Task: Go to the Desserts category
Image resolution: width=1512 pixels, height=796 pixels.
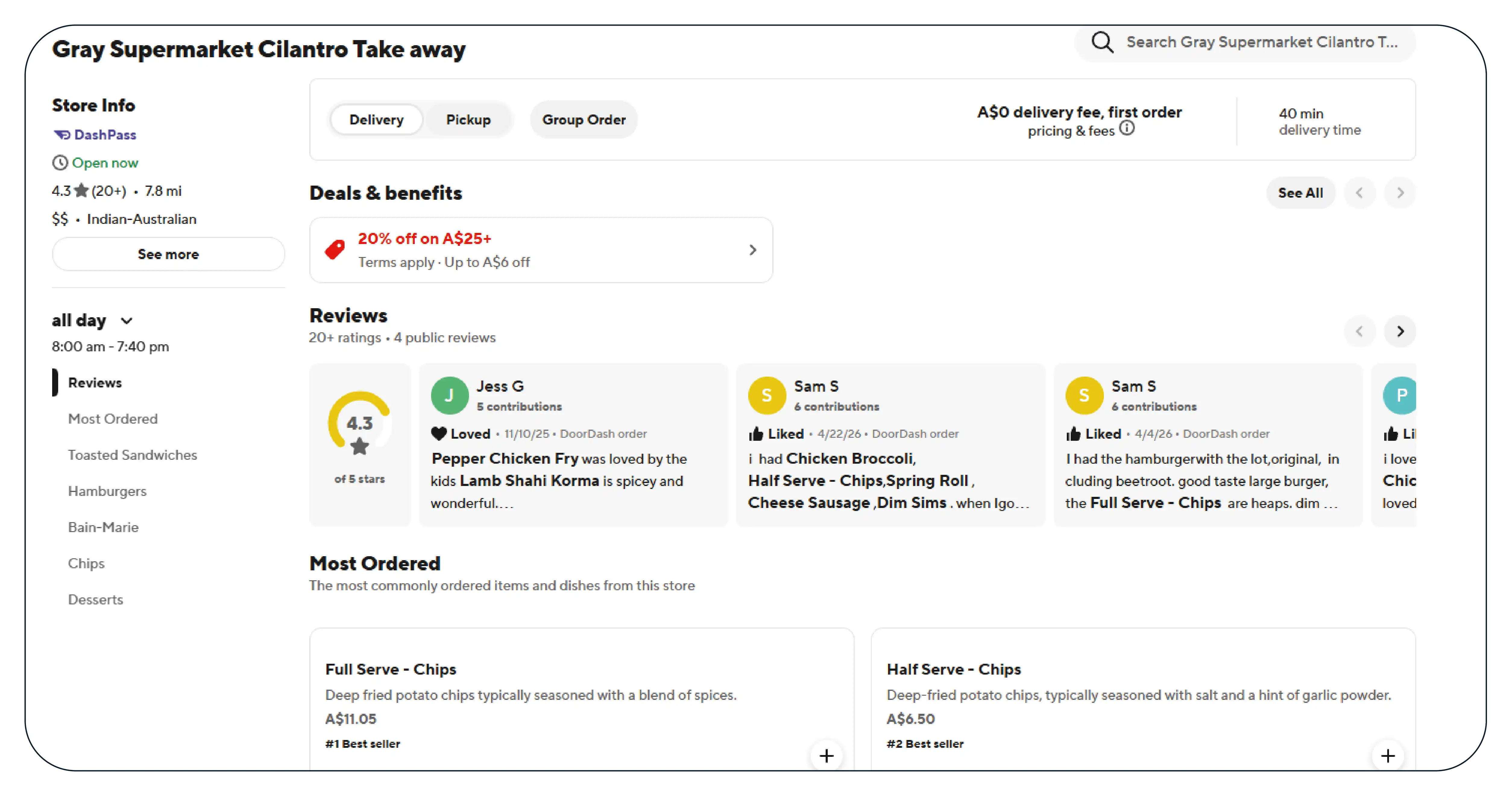Action: point(95,600)
